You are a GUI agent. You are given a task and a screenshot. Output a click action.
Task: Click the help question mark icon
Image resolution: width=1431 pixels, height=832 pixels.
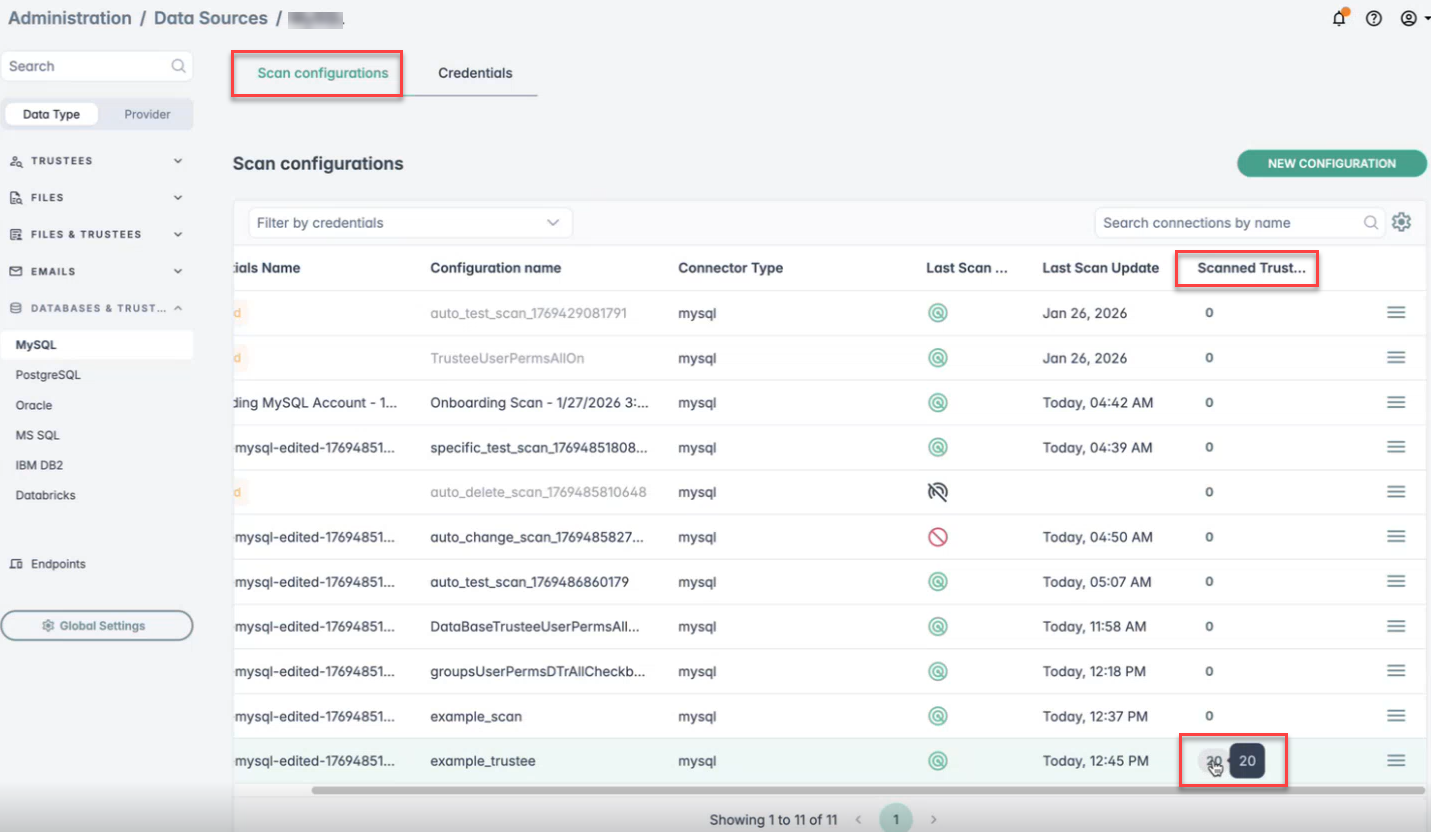click(x=1374, y=19)
